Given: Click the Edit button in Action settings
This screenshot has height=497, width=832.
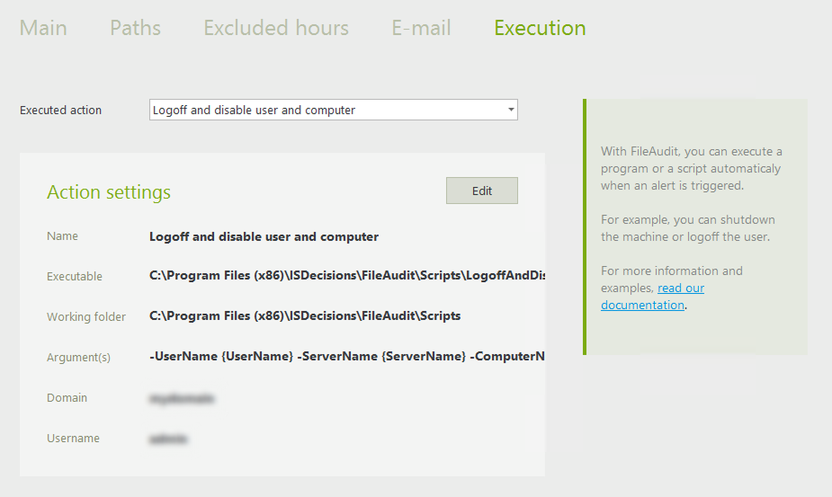Looking at the screenshot, I should point(482,191).
